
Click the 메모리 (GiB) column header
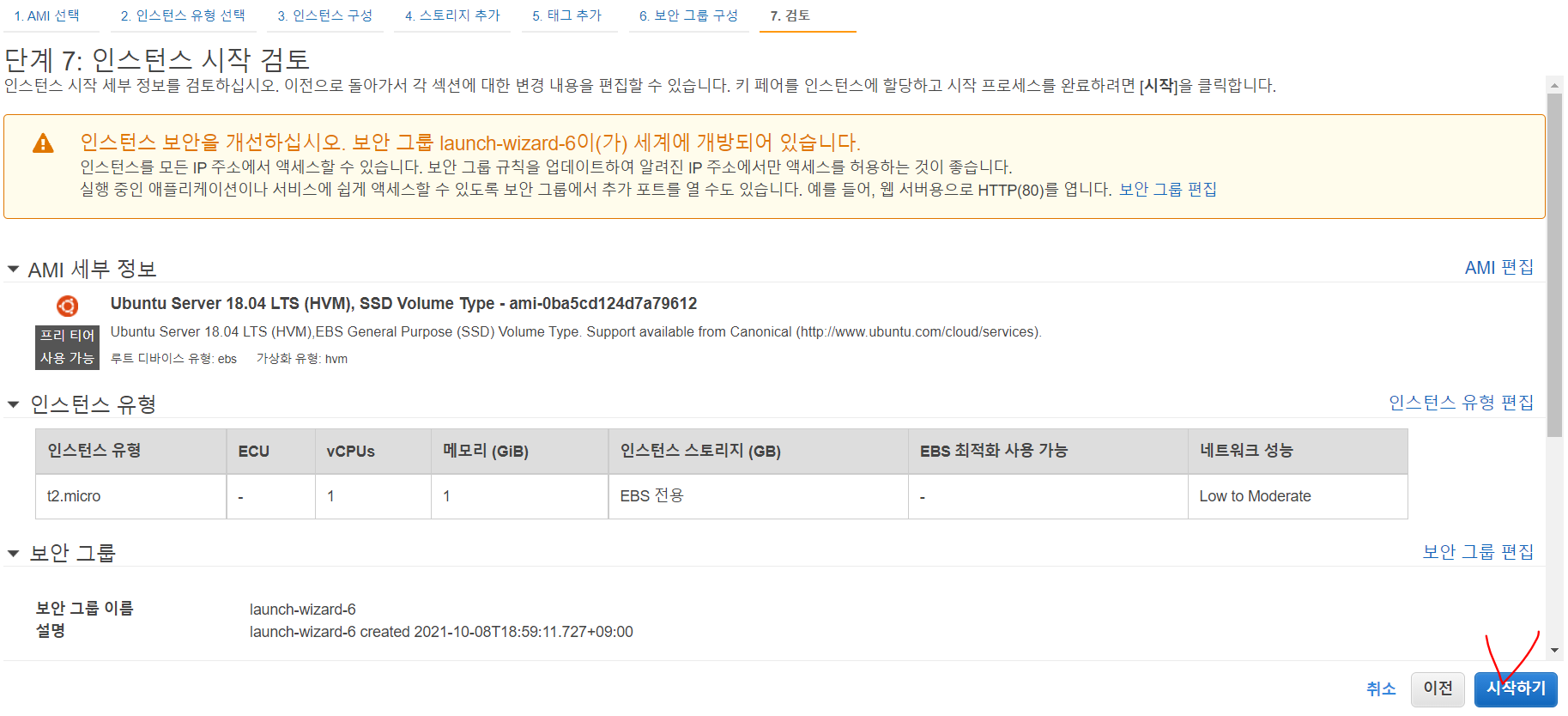coord(520,452)
